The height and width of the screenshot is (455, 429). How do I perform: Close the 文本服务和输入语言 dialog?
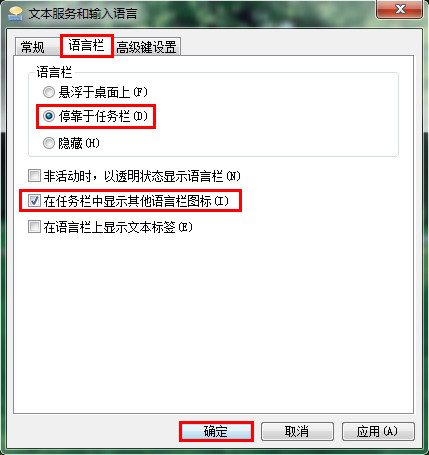point(400,9)
